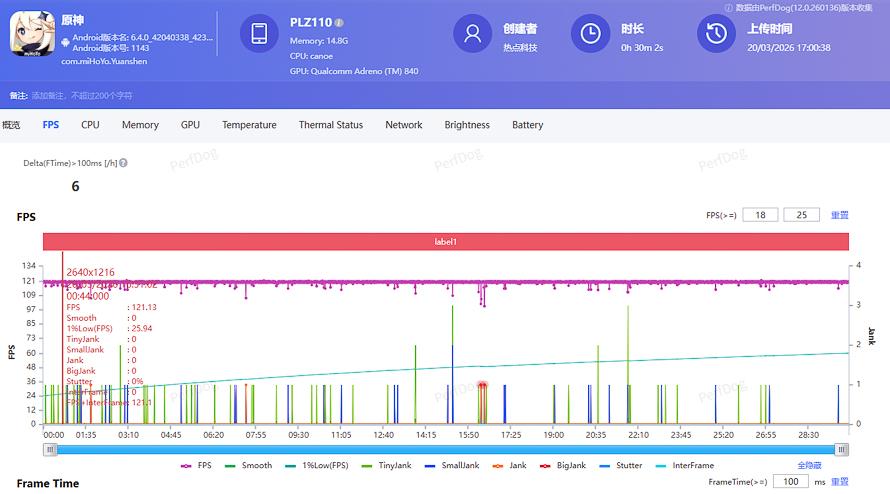The width and height of the screenshot is (890, 494).
Task: Click the FrameTime threshold field showing 100
Action: click(x=790, y=482)
